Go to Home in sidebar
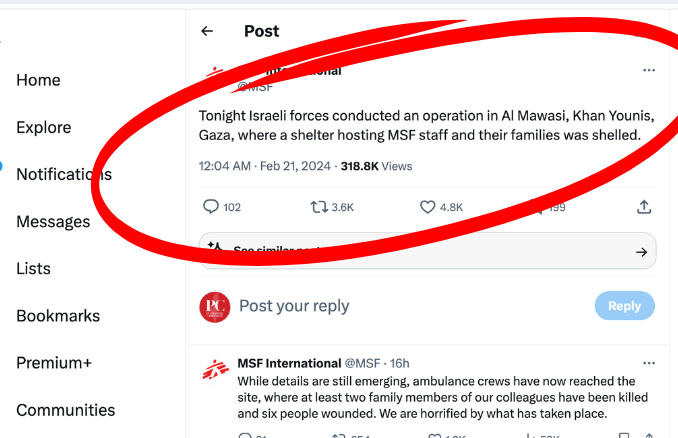This screenshot has width=678, height=438. coord(38,80)
